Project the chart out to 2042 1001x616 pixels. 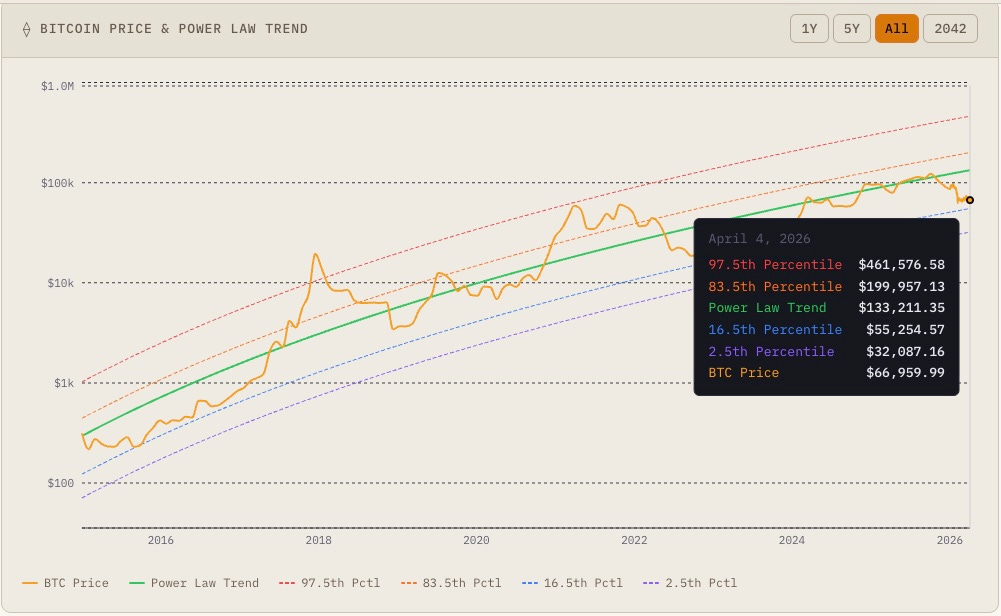pyautogui.click(x=950, y=29)
